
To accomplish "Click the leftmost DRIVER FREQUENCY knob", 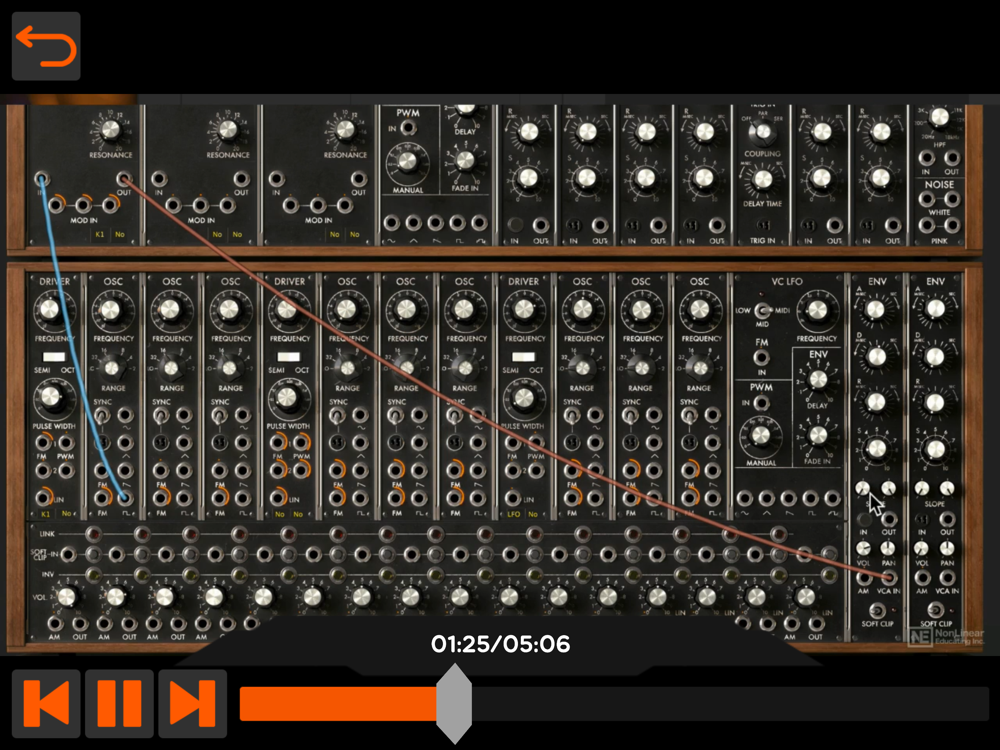I will [x=50, y=310].
